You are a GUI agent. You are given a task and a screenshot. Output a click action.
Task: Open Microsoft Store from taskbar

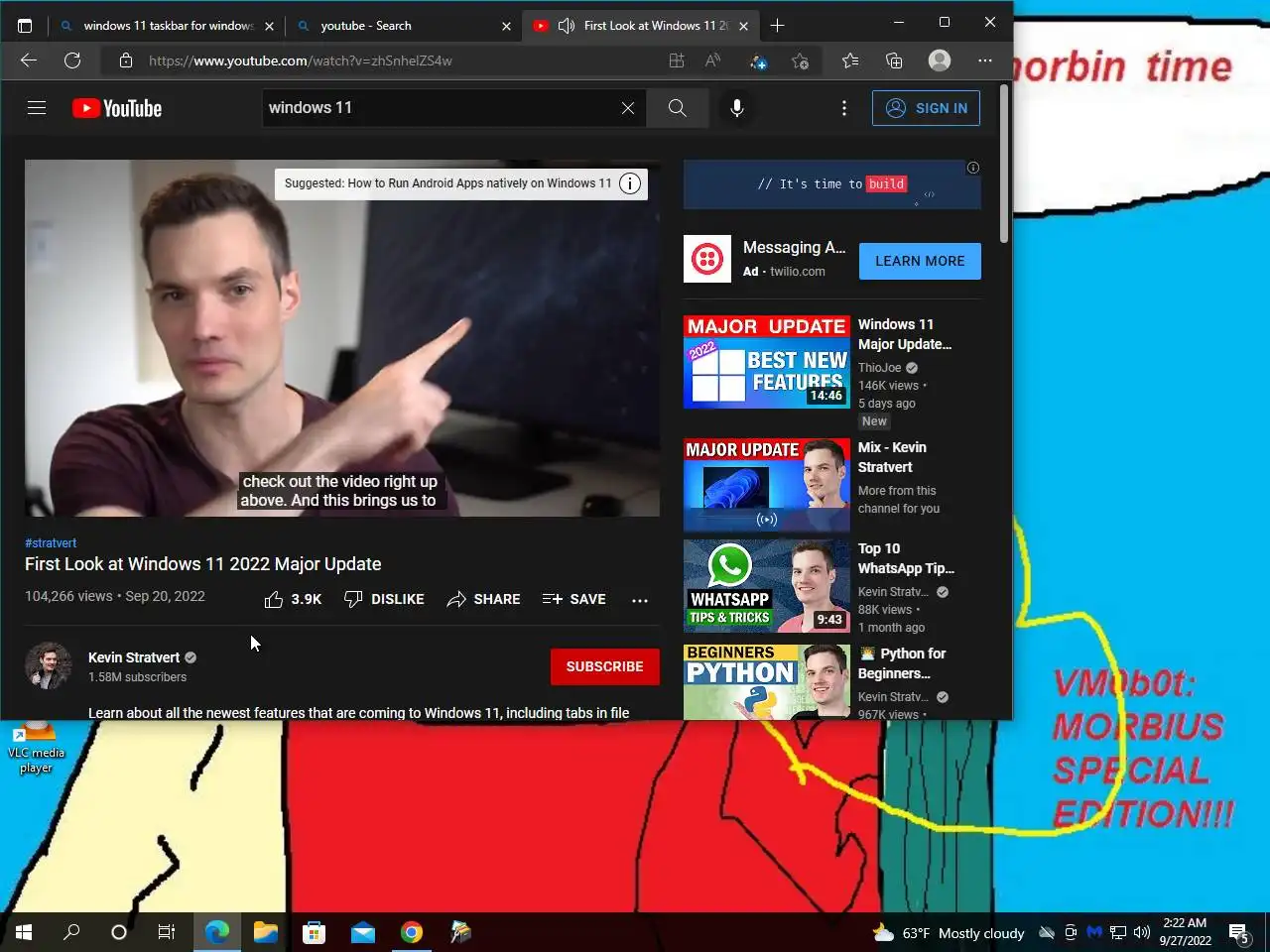[x=314, y=932]
